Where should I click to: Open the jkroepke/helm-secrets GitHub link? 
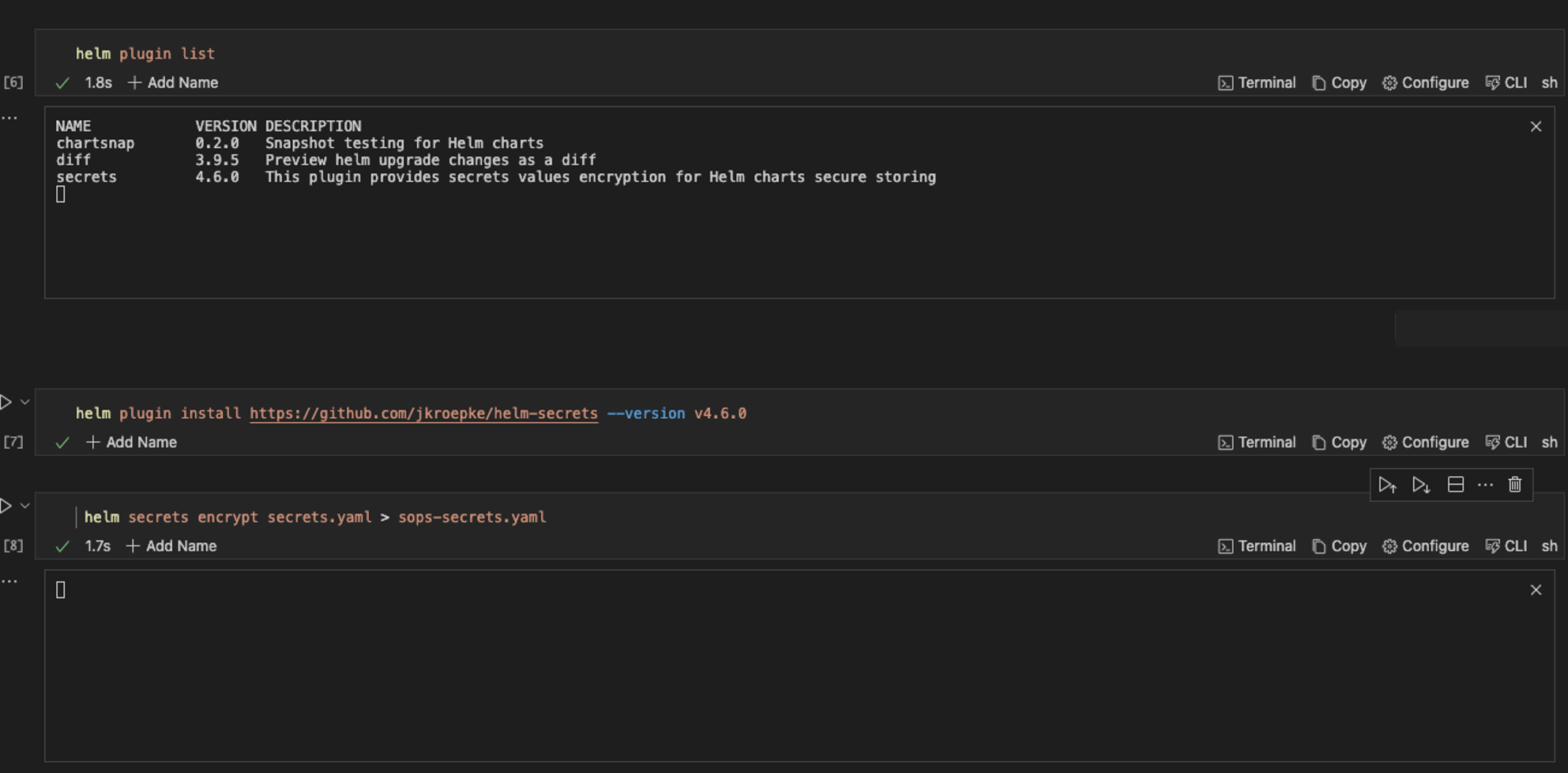pos(423,413)
